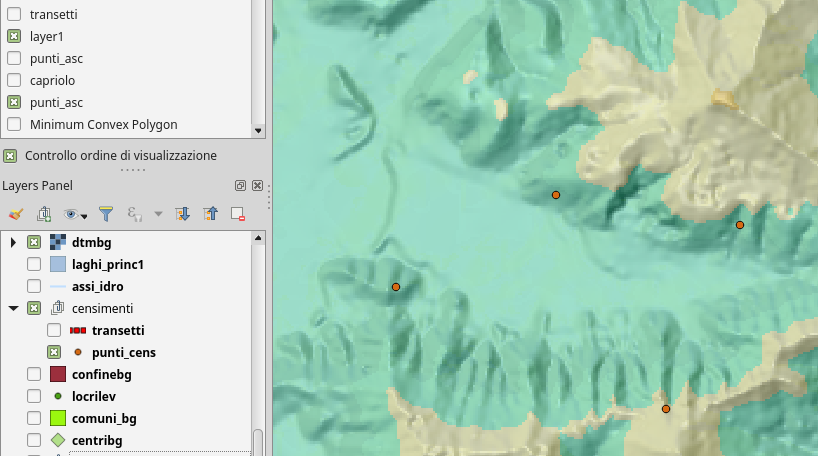Click confinebg dark red swatch

coord(58,374)
